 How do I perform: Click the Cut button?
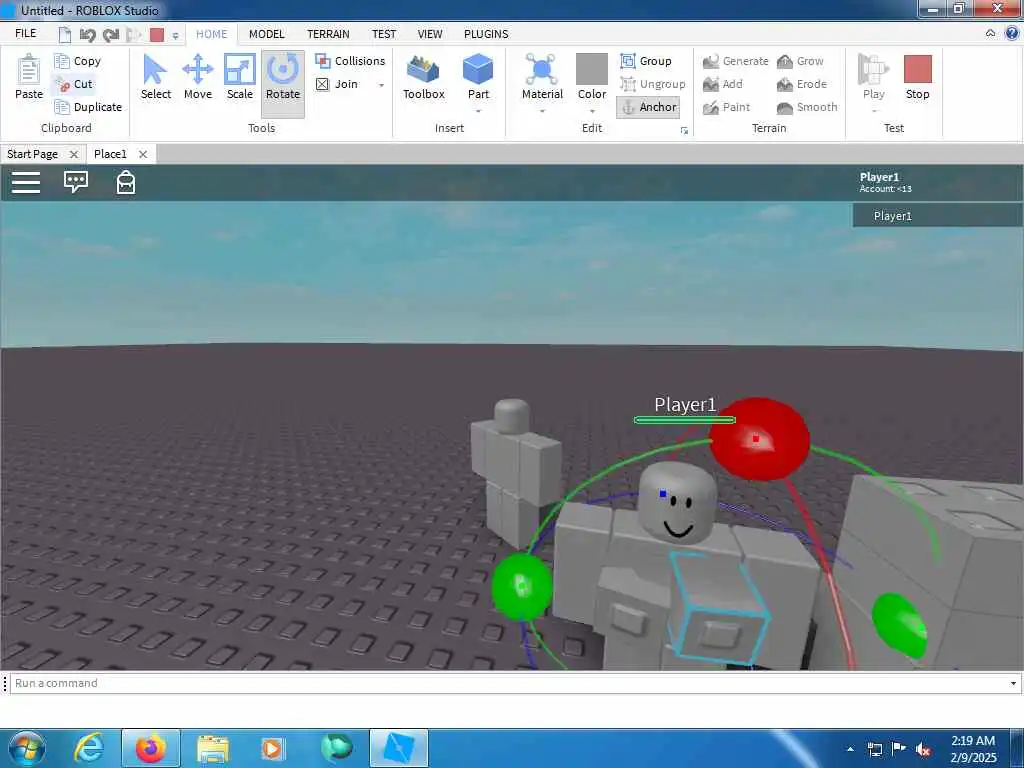73,84
